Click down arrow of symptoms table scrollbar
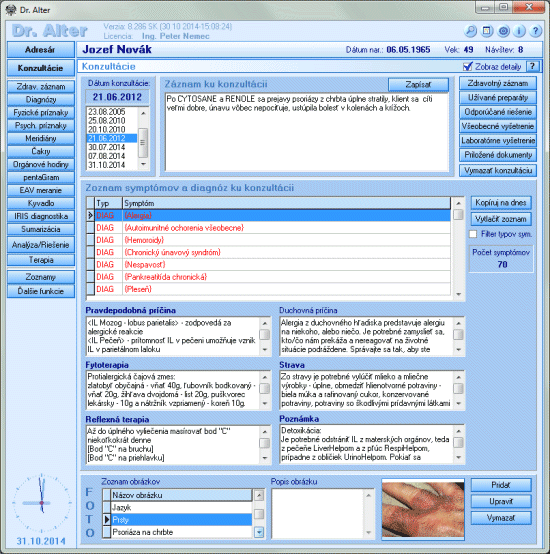 coord(459,294)
